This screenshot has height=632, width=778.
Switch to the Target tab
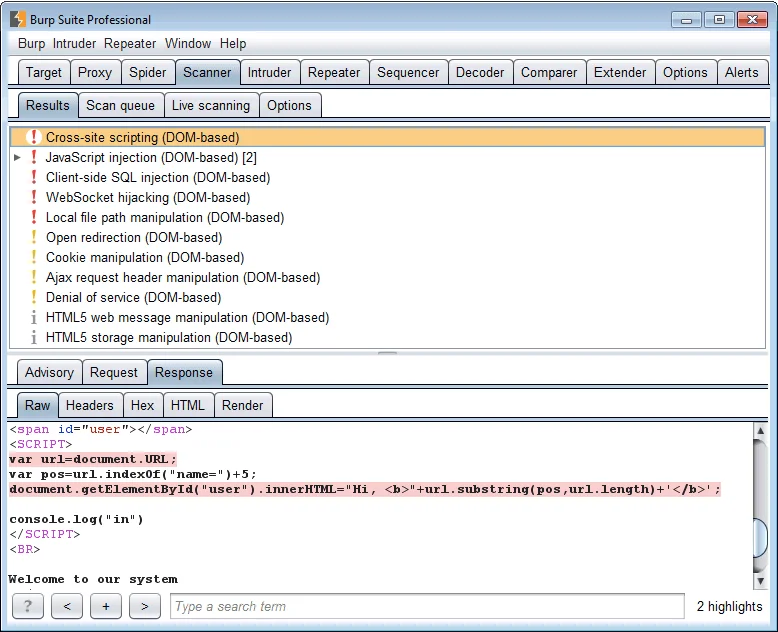coord(44,72)
